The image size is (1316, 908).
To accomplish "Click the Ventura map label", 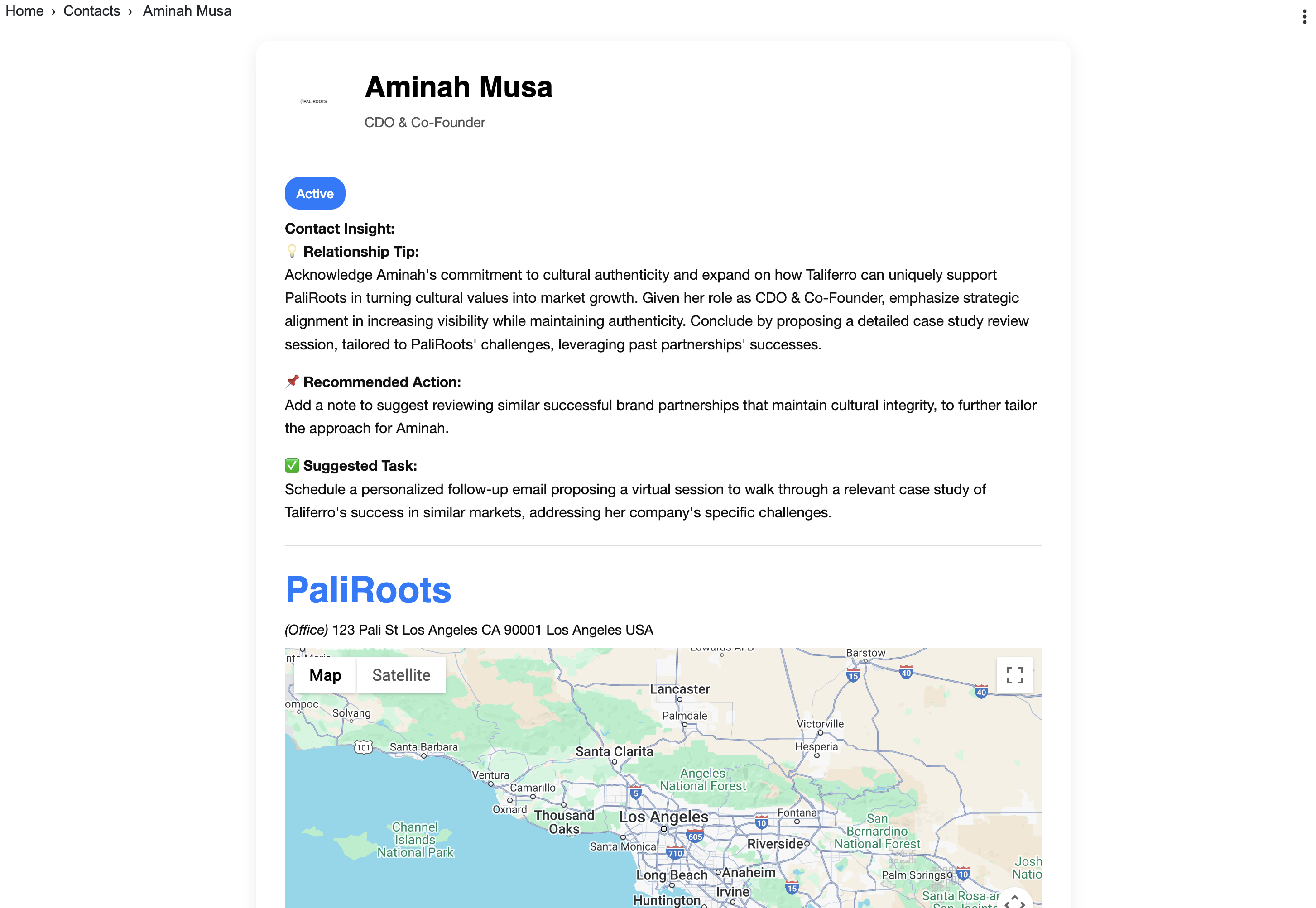I will point(490,775).
